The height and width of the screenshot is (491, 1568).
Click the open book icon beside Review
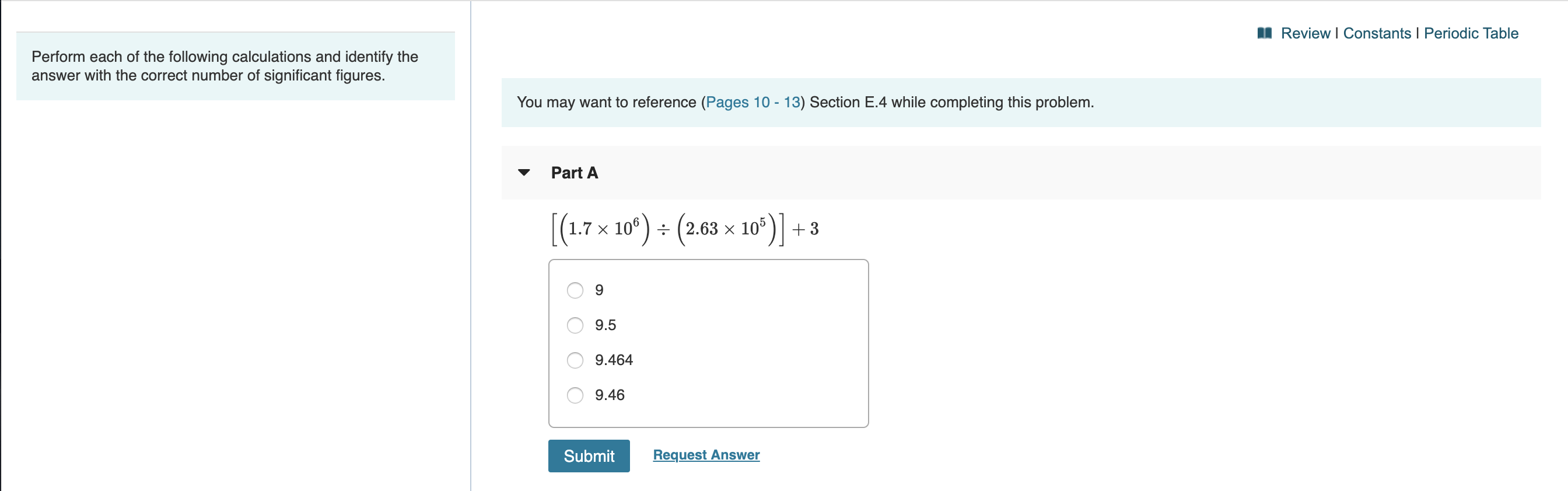[1265, 33]
